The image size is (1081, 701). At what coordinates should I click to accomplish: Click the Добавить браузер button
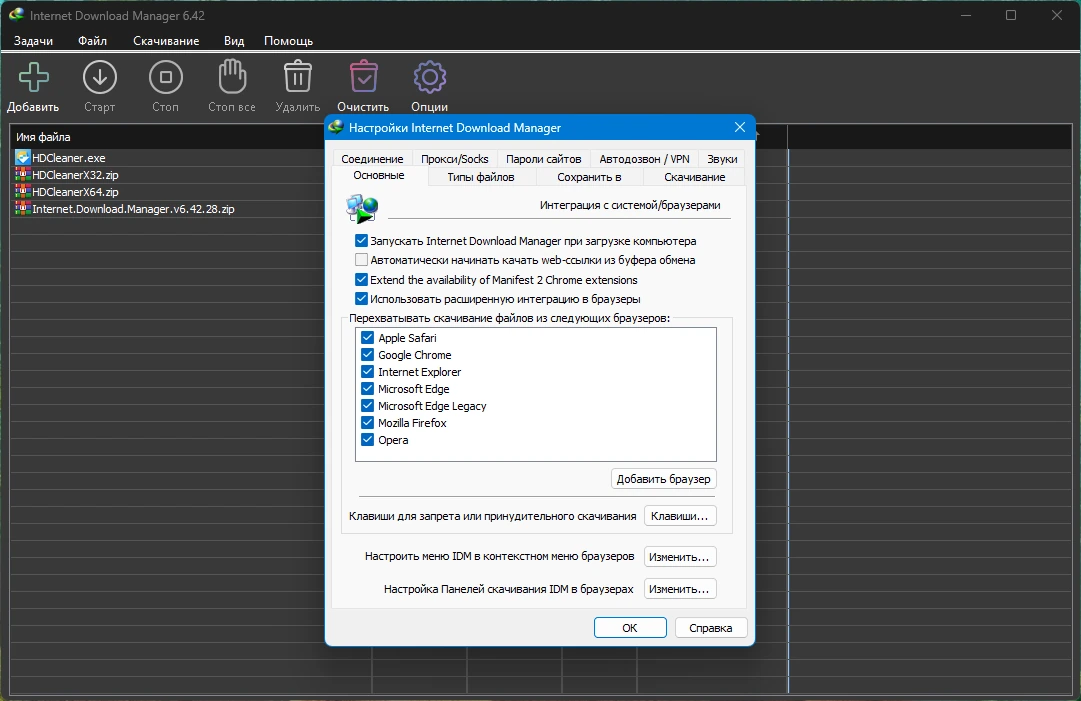point(663,478)
